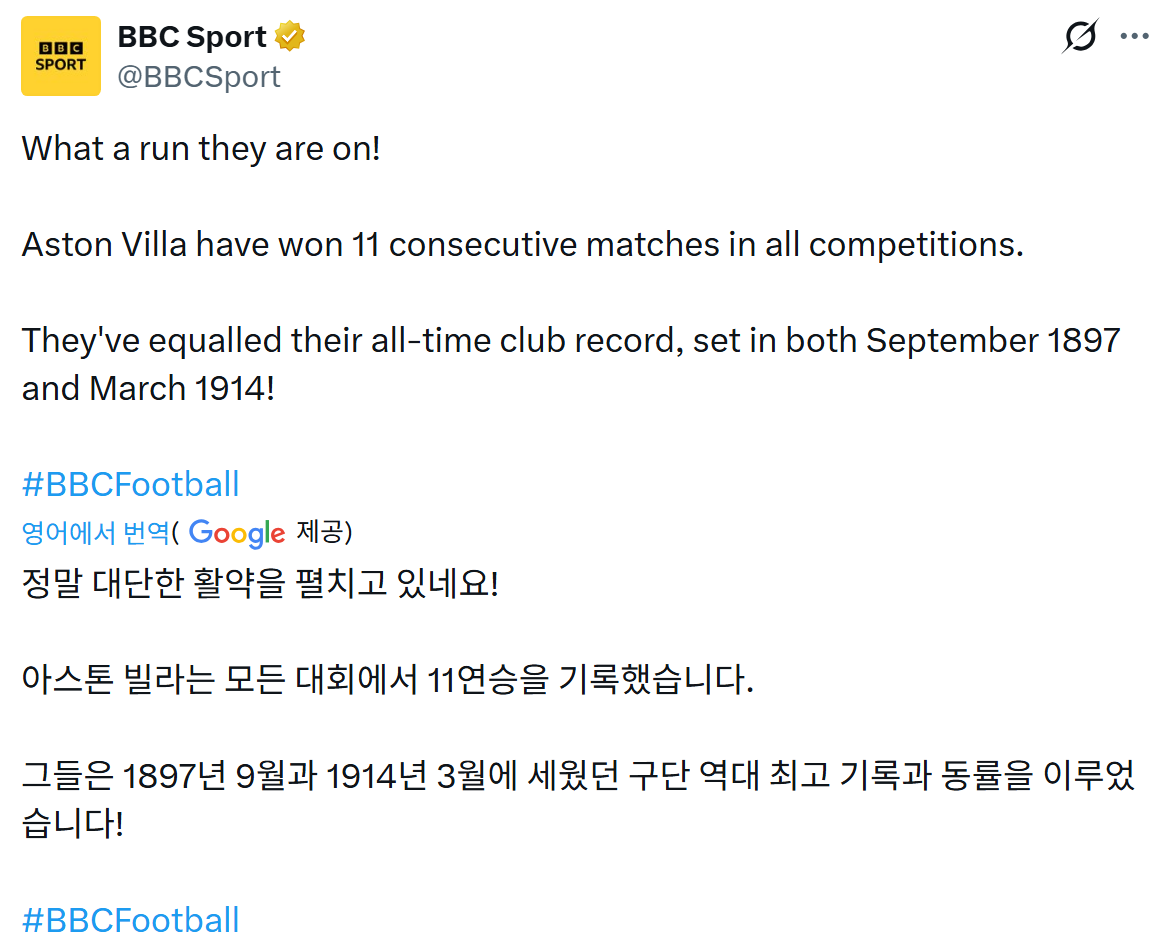
Task: Click the 'What a run they are on!' line
Action: (x=201, y=149)
